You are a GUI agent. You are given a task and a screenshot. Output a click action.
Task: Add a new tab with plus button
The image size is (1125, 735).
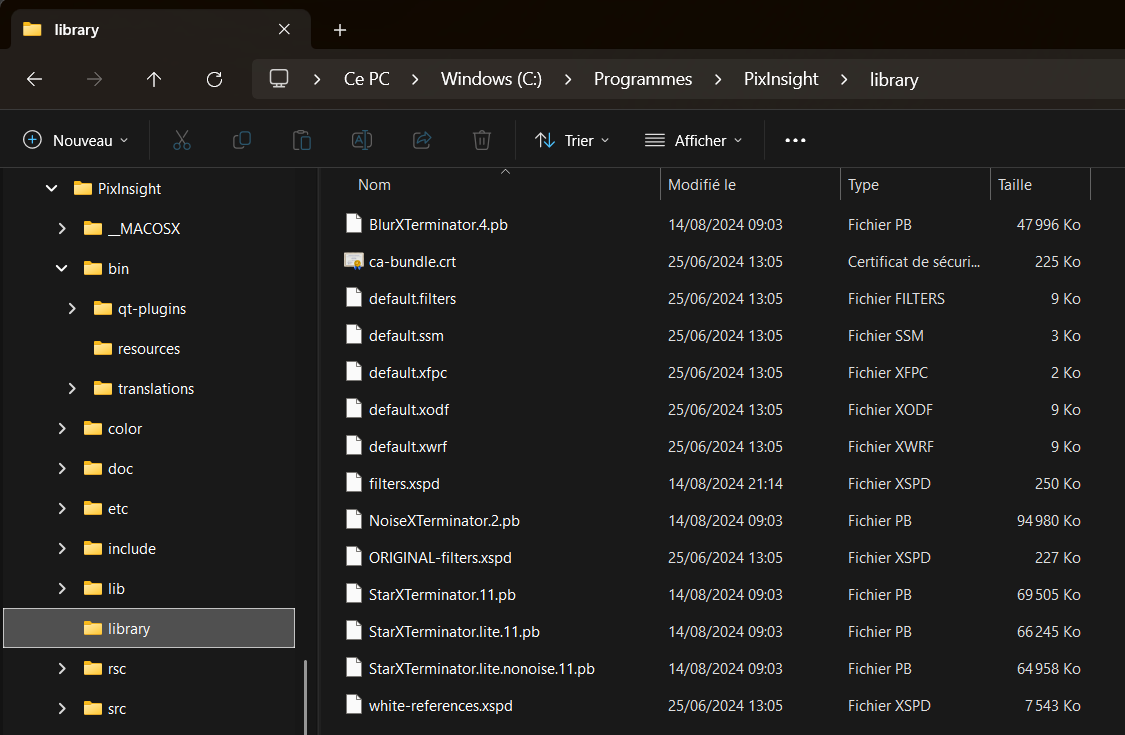coord(340,30)
